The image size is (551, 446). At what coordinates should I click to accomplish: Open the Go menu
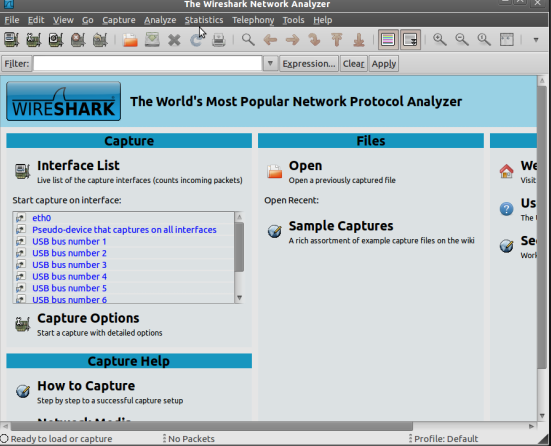[x=87, y=20]
